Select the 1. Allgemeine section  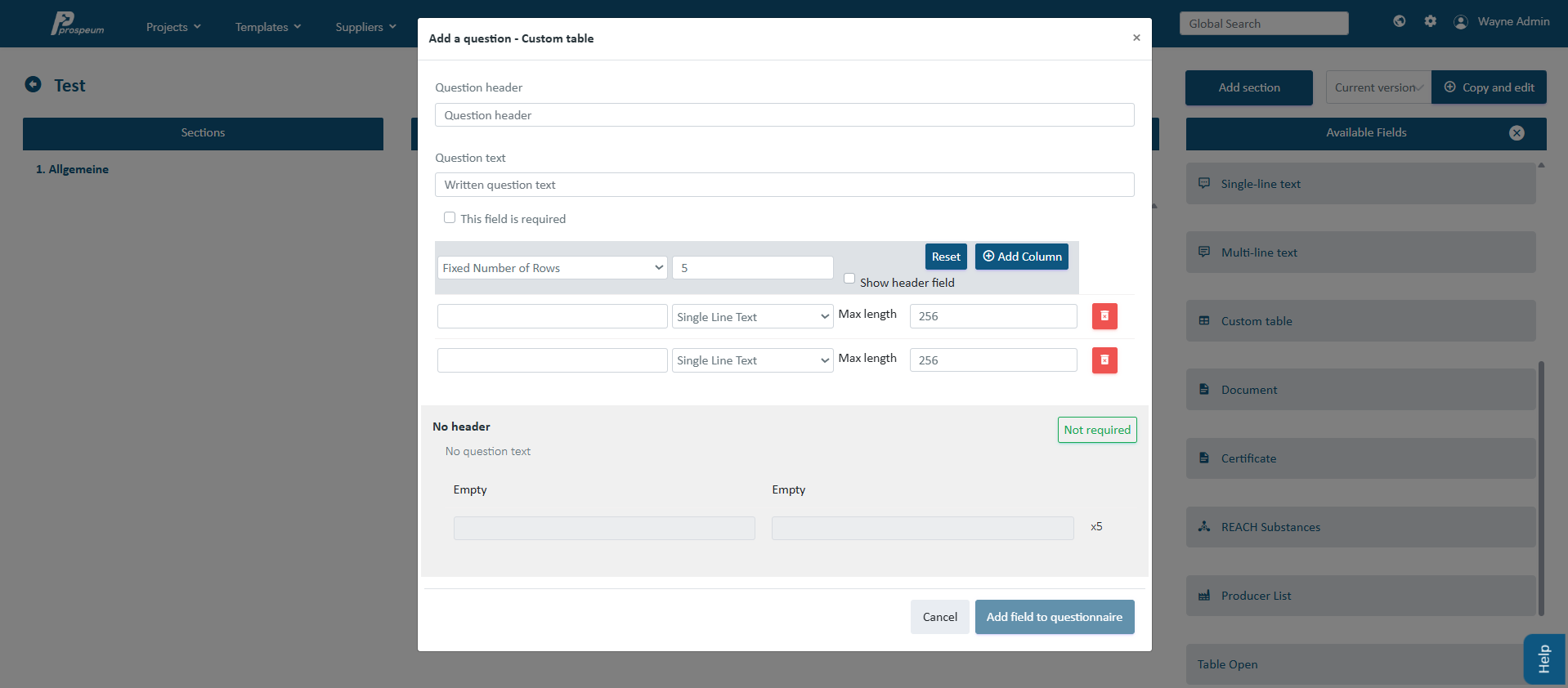[x=72, y=169]
